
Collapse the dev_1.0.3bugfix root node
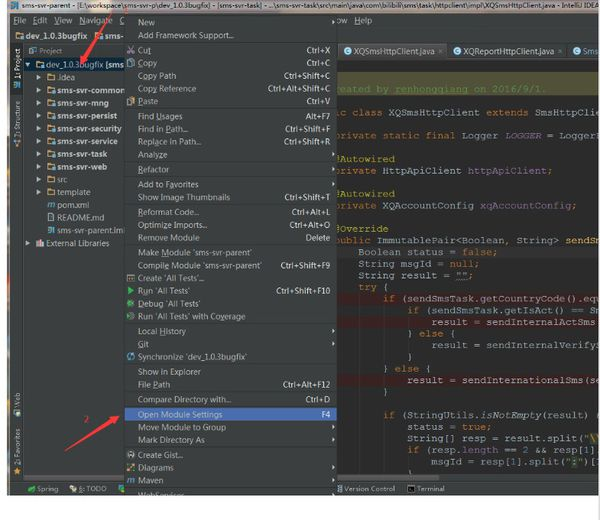(28, 65)
